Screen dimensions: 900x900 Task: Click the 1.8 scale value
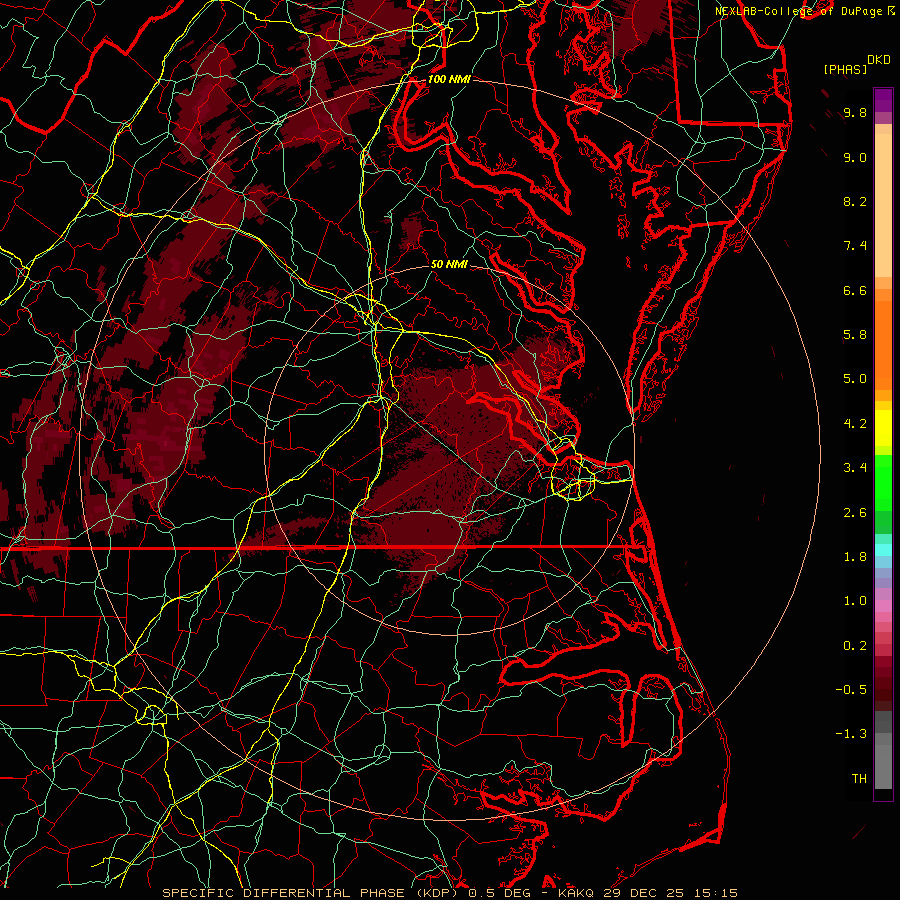(x=855, y=557)
